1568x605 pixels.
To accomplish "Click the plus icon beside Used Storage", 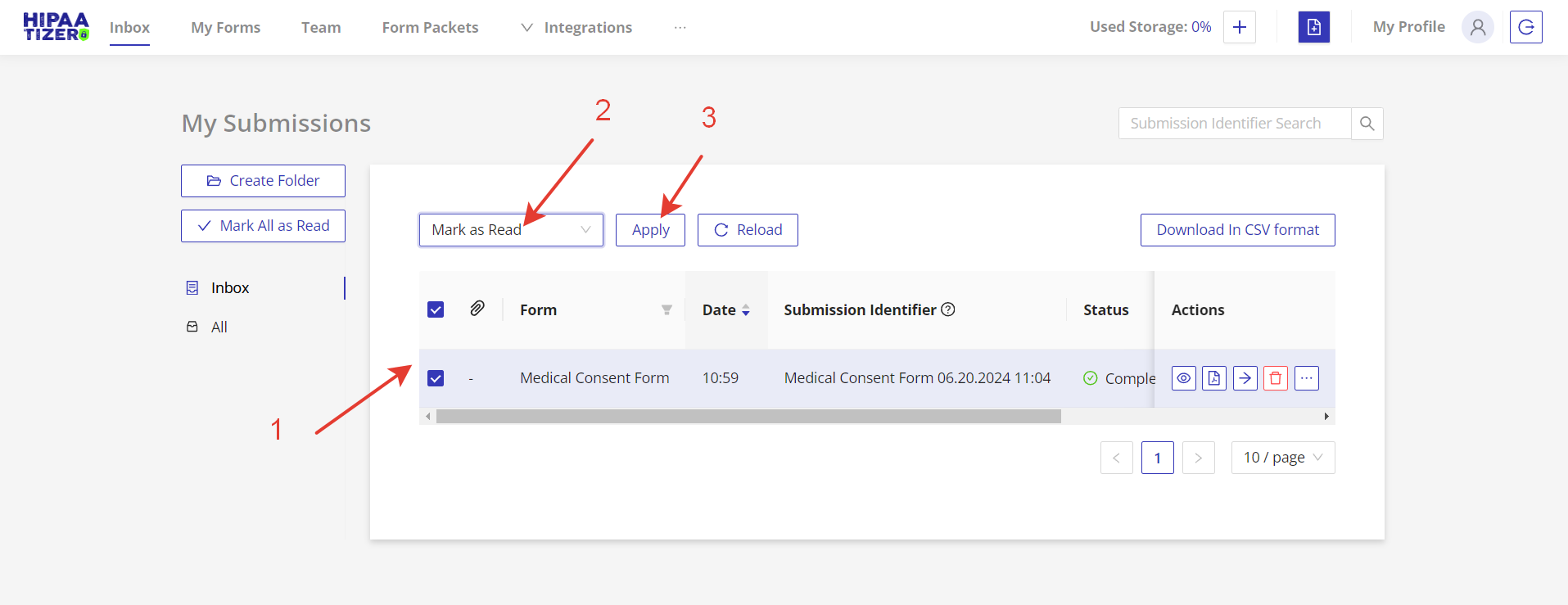I will [x=1240, y=27].
